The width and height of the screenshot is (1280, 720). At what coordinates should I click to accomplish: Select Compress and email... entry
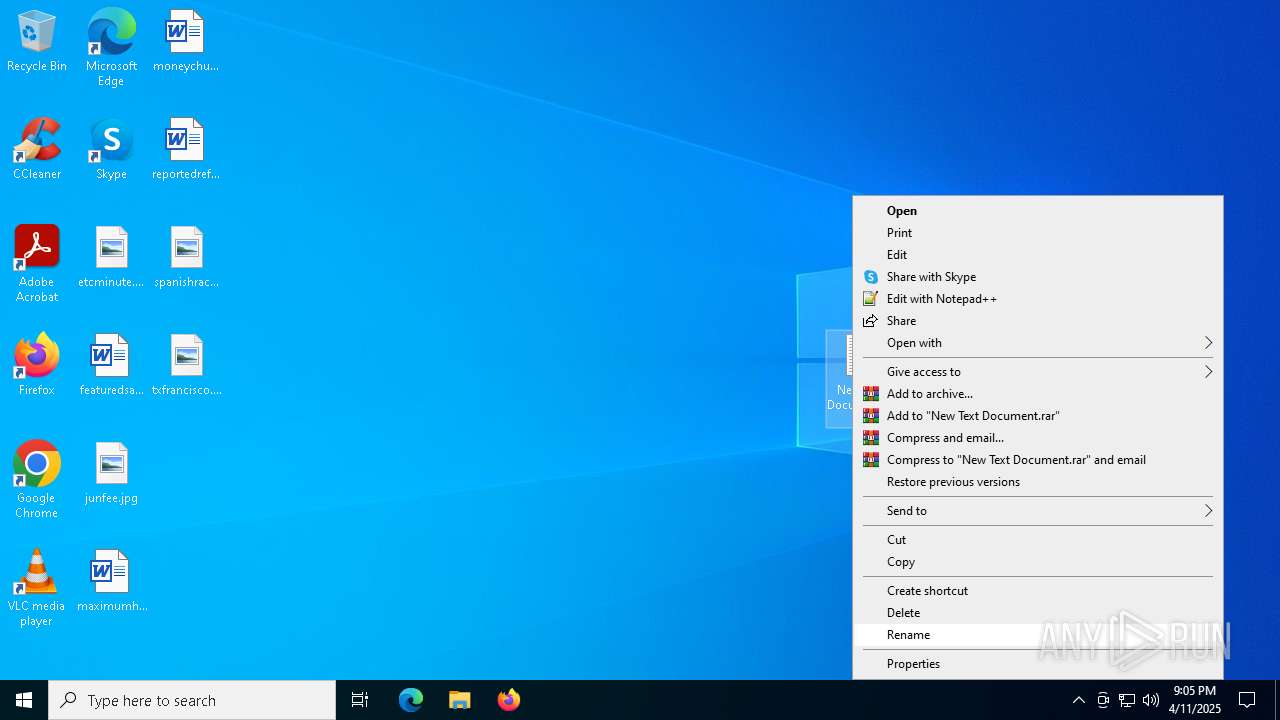click(x=1038, y=438)
